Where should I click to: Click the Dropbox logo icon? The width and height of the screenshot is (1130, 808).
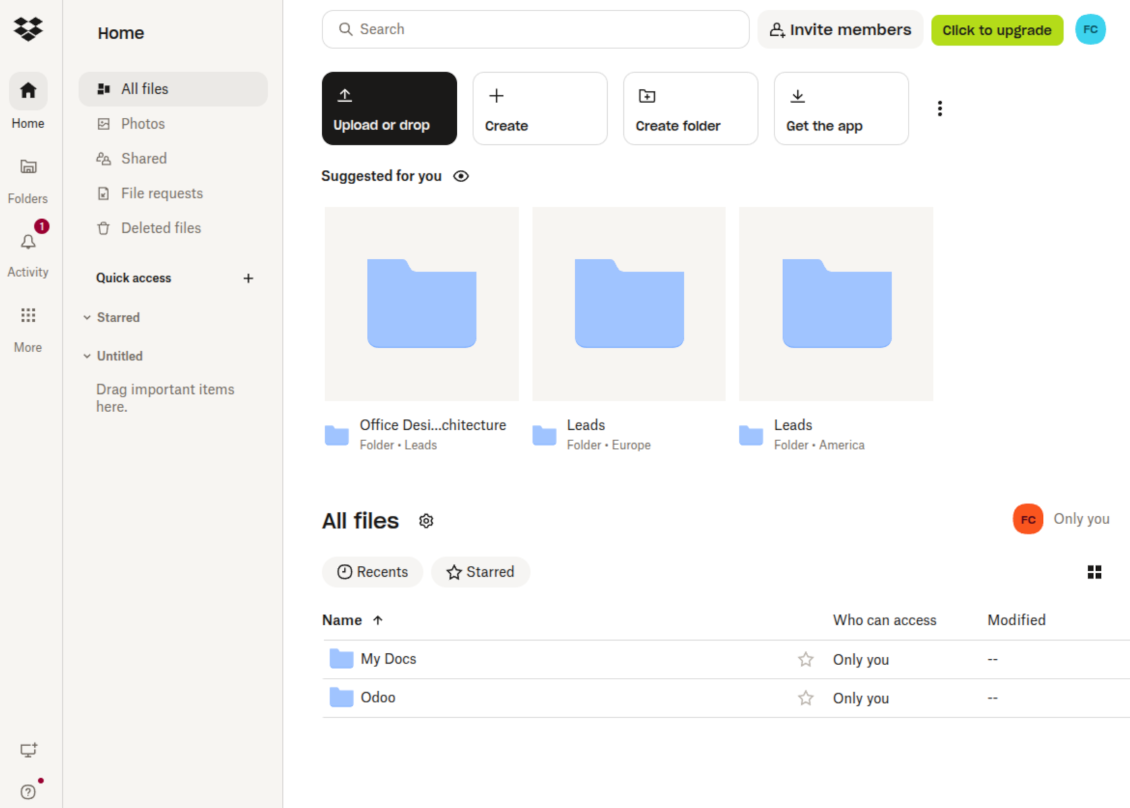pos(28,30)
